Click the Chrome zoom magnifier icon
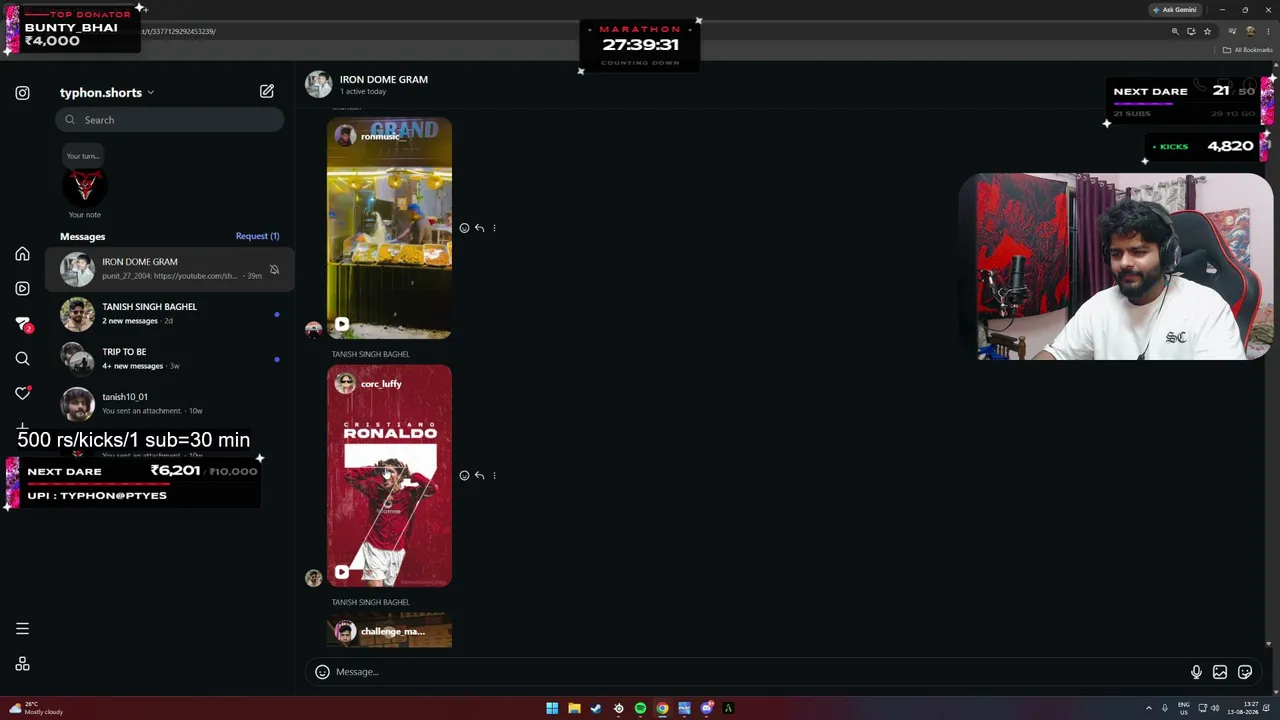Image resolution: width=1280 pixels, height=720 pixels. pos(1175,31)
